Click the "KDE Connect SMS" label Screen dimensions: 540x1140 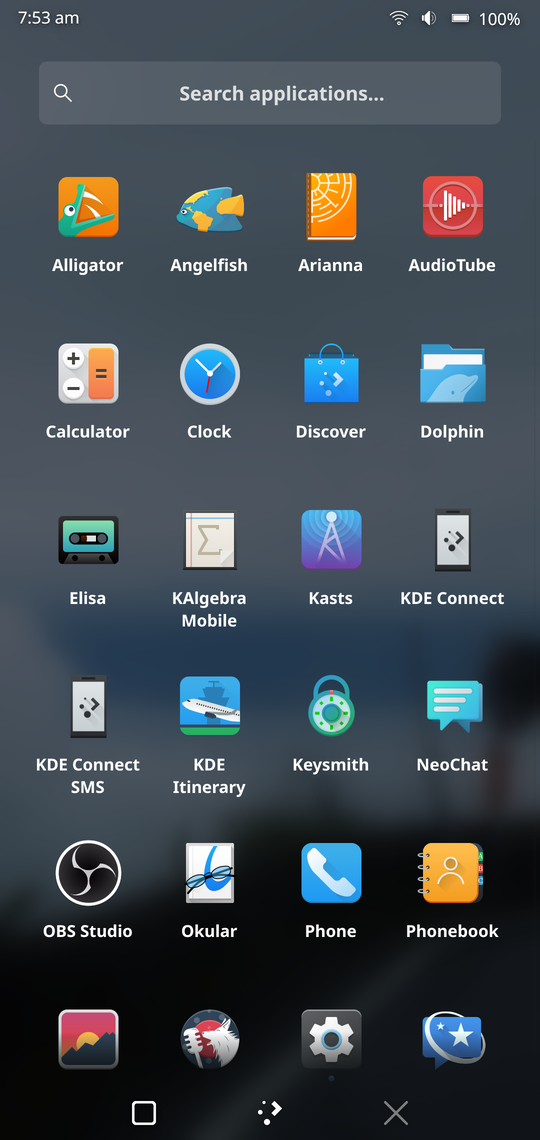tap(88, 776)
